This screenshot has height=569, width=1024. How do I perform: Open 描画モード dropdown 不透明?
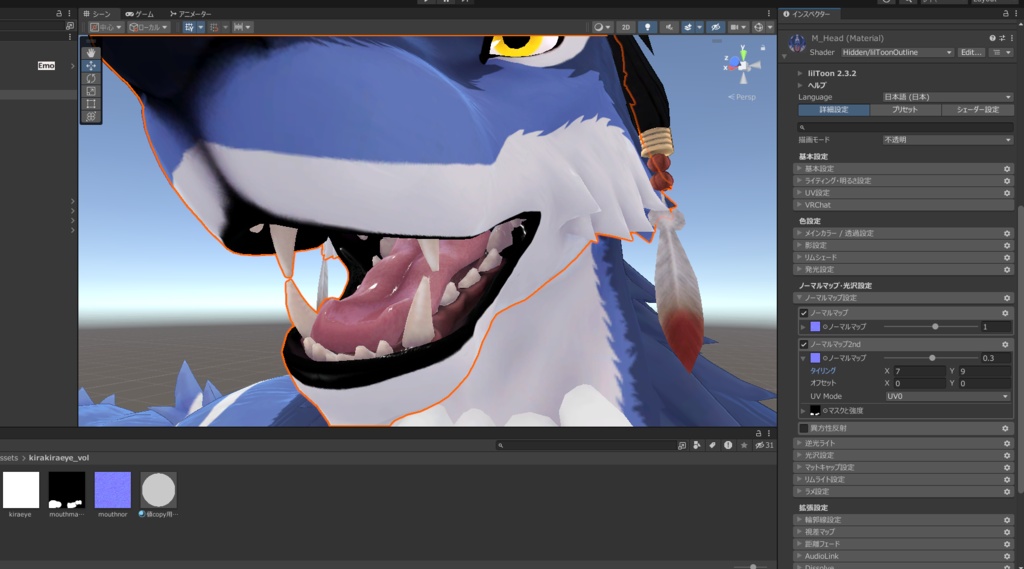pyautogui.click(x=947, y=140)
